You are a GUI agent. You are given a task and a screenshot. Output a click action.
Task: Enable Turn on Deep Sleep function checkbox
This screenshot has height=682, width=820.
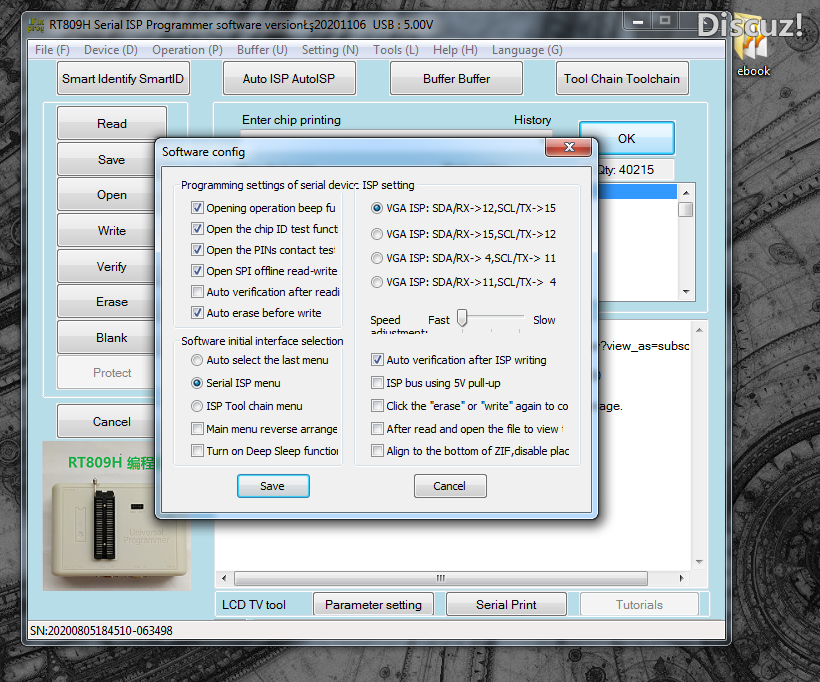(x=198, y=451)
